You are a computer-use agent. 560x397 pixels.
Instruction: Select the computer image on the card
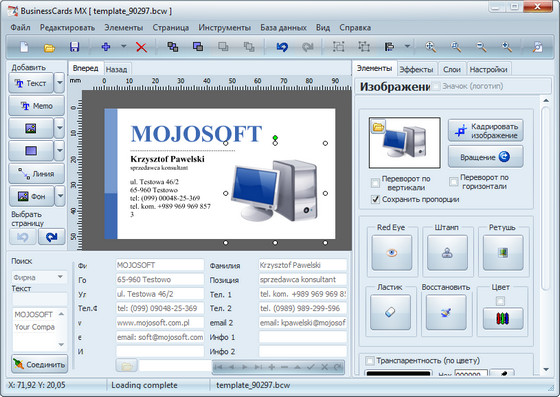274,191
